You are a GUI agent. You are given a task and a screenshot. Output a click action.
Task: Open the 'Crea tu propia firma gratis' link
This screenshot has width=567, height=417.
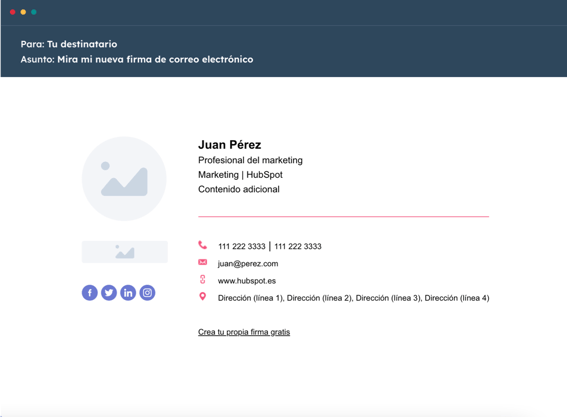[x=244, y=332]
